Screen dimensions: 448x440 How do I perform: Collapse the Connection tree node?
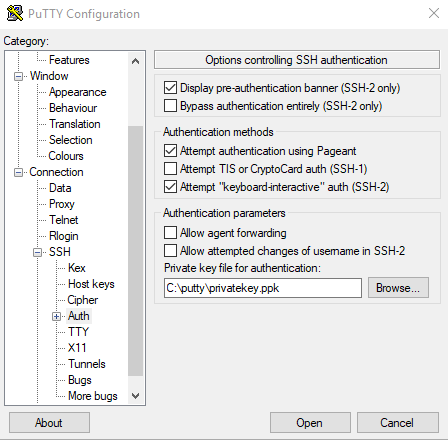tap(18, 172)
